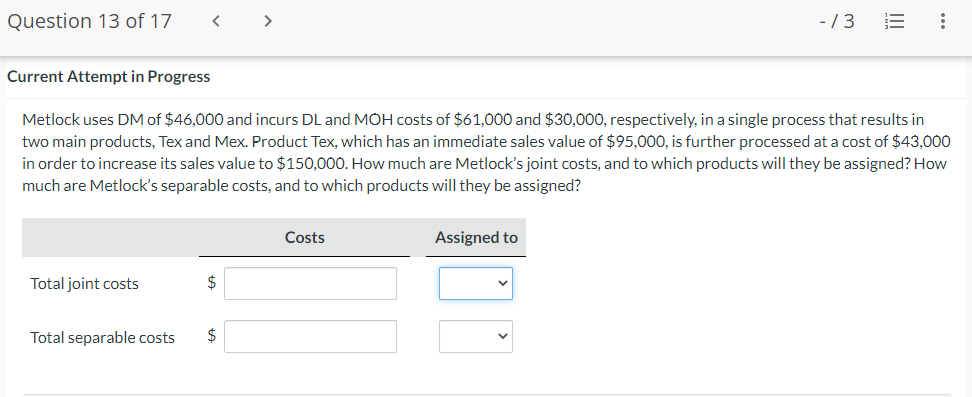
Task: Click the - / 3 score text
Action: (836, 22)
